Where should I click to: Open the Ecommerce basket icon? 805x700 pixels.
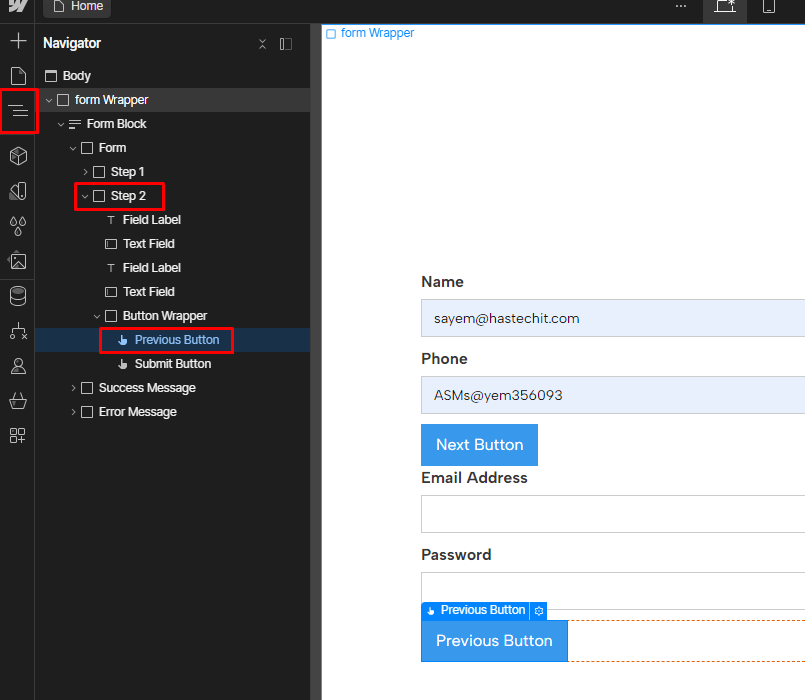18,401
